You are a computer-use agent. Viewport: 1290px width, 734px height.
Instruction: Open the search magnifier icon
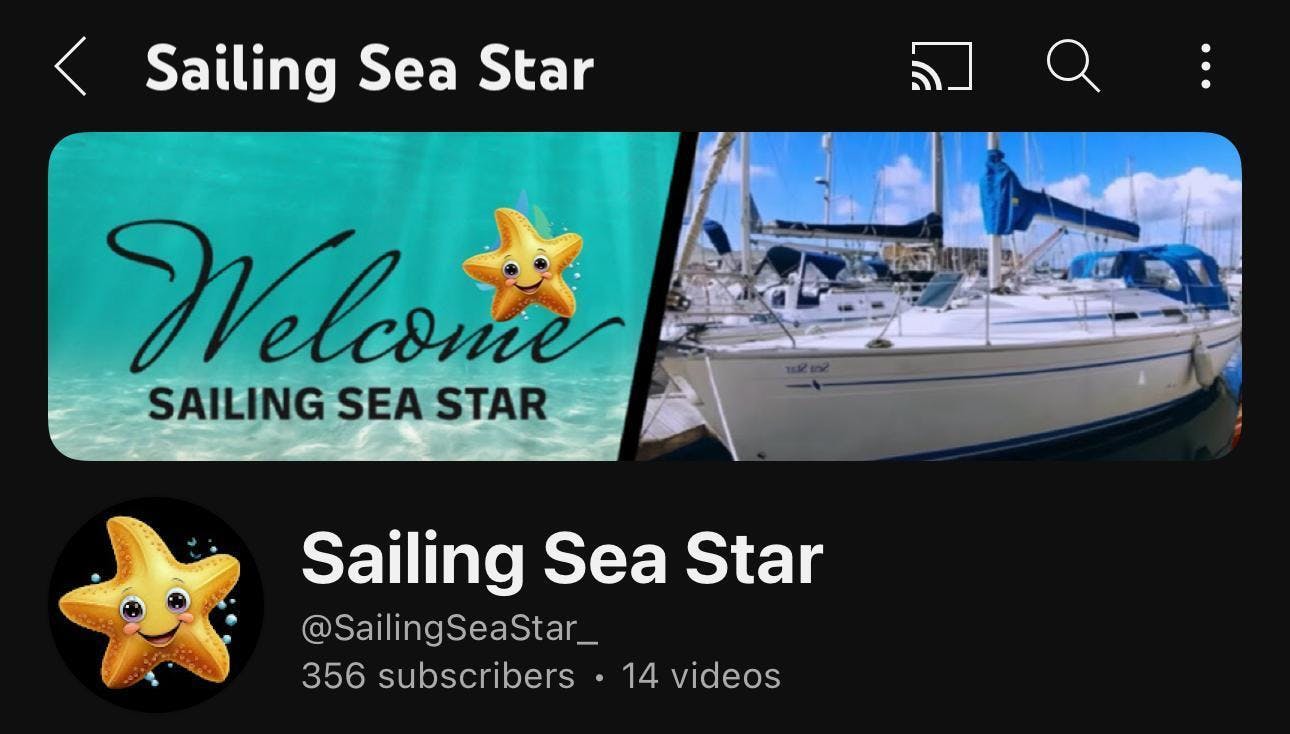point(1073,67)
